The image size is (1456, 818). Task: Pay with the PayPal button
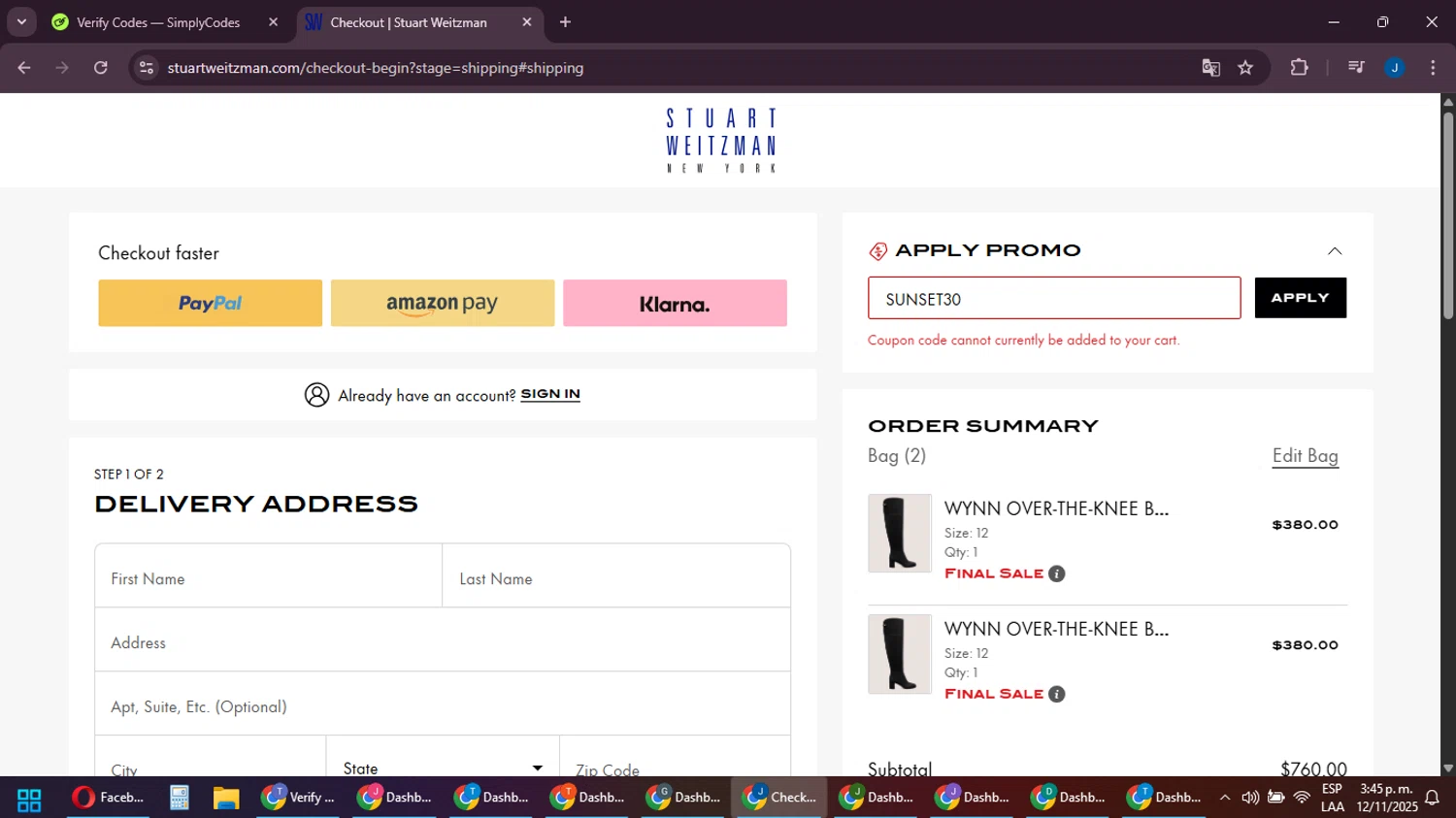[210, 303]
